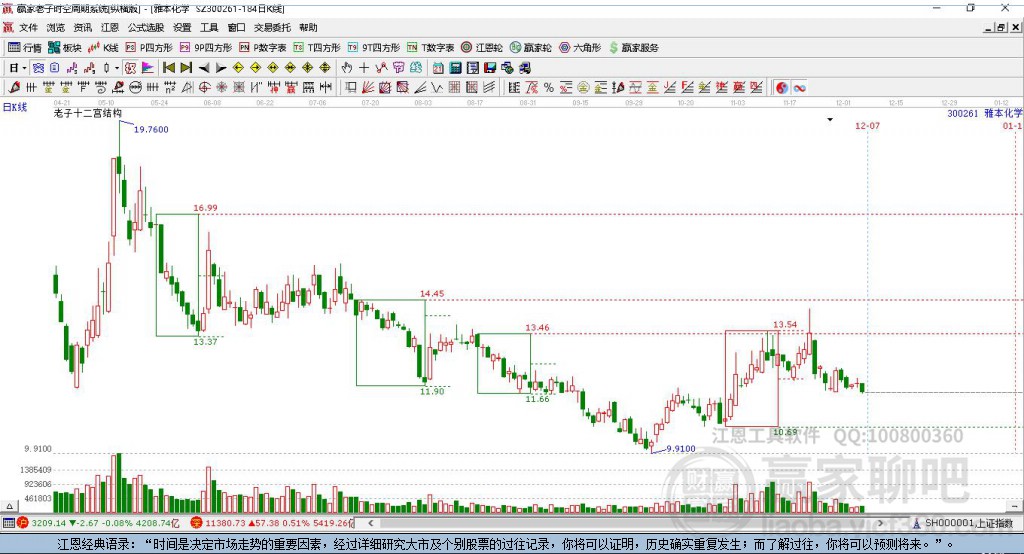Screen dimensions: 1024x554
Task: Open the 公式选股 menu
Action: point(144,28)
